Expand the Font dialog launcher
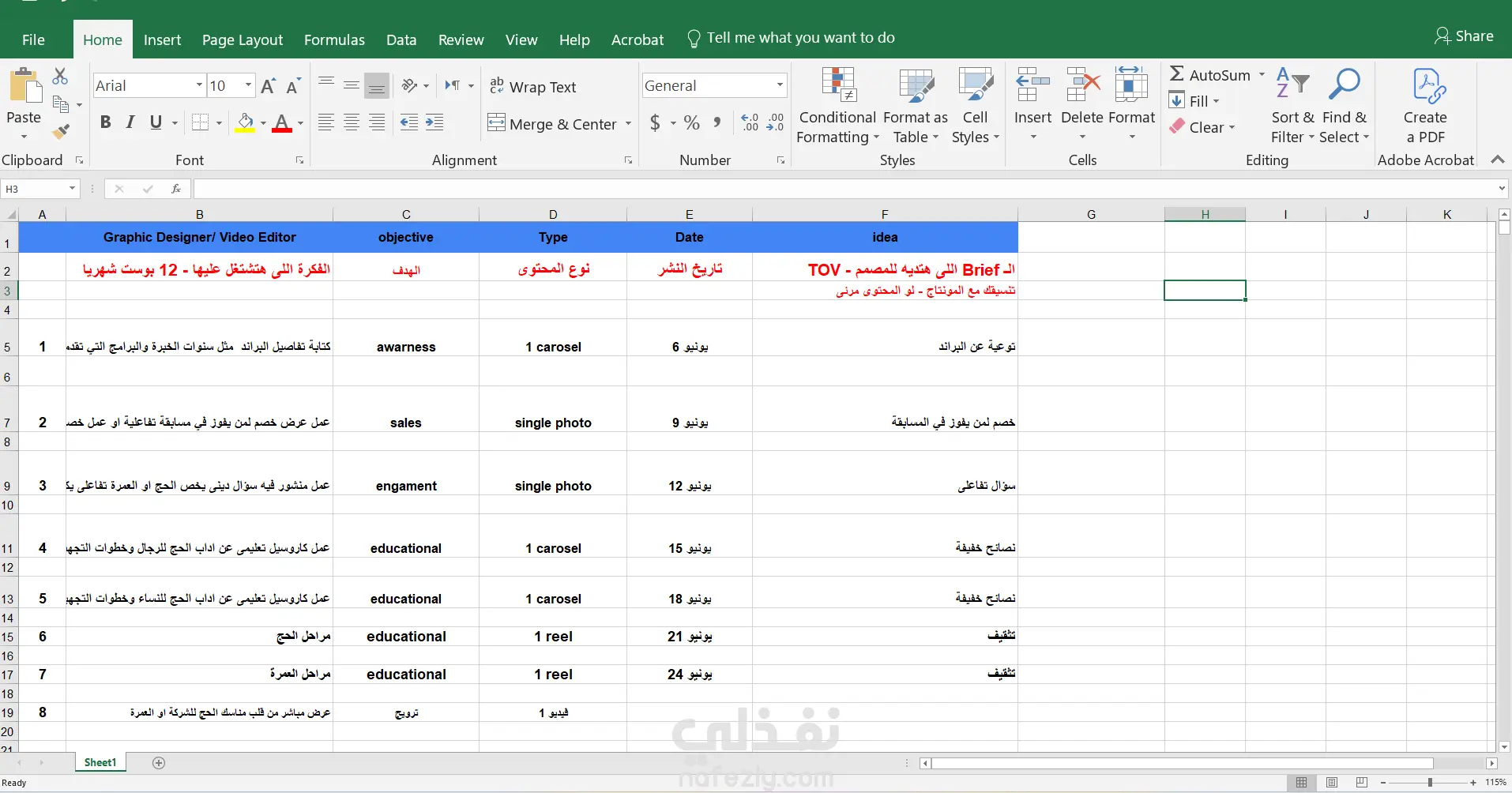 pos(300,160)
